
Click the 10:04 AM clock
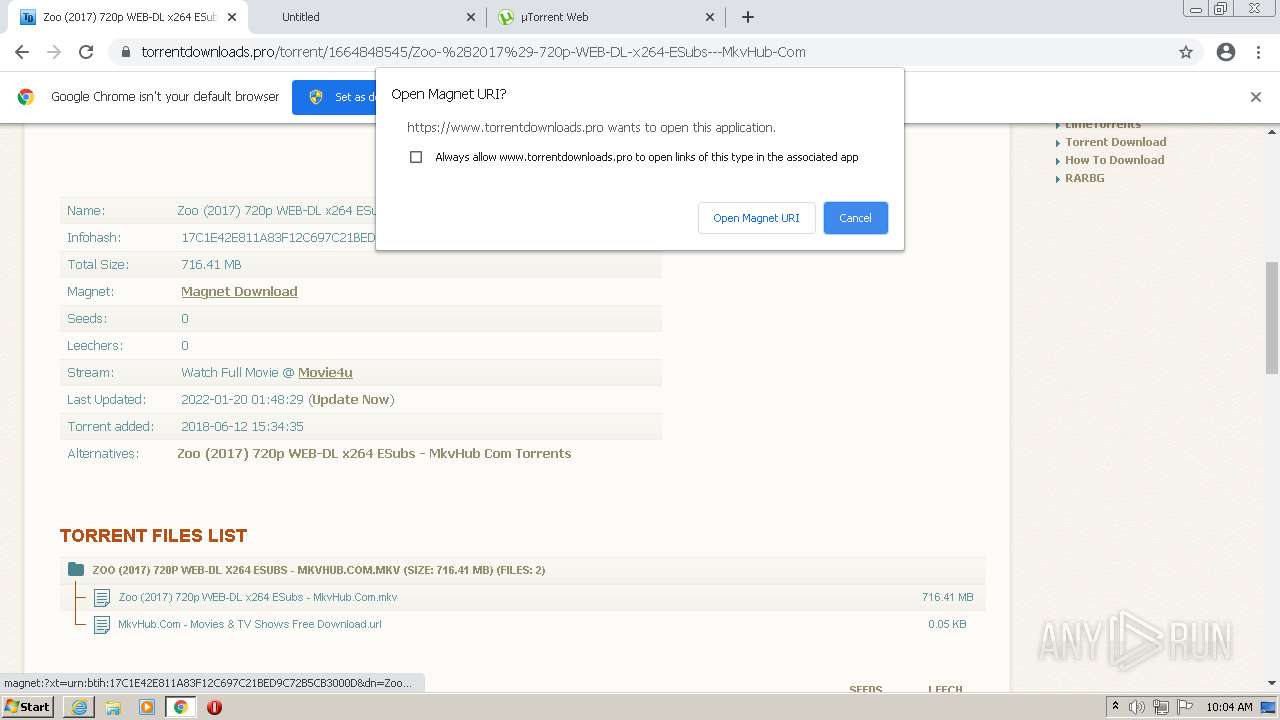[1229, 707]
